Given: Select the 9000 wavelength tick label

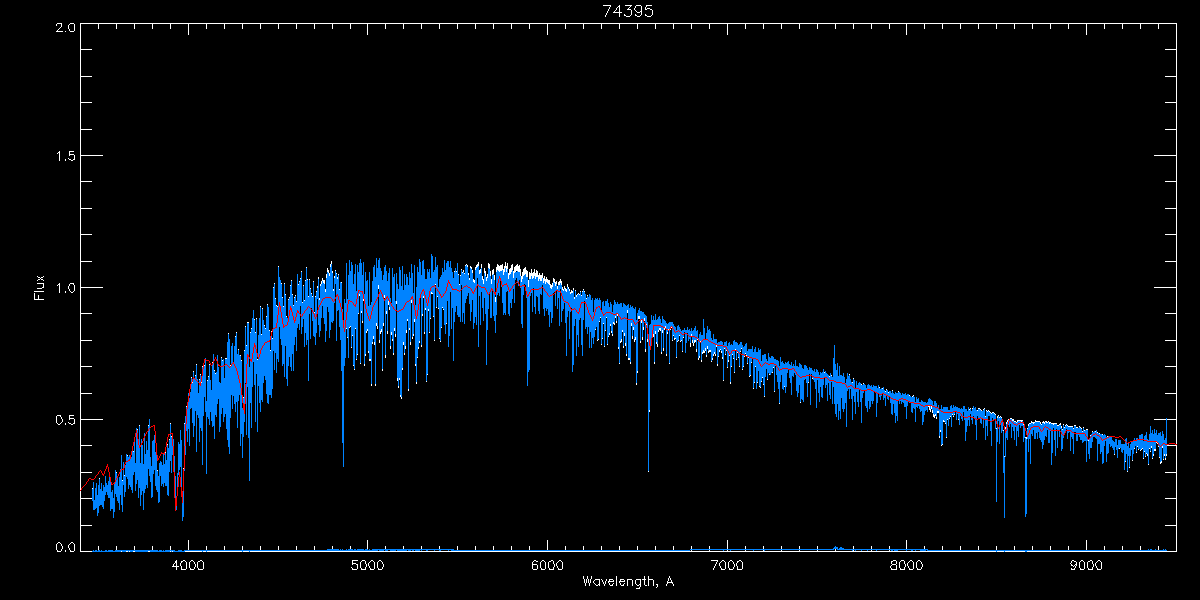Looking at the screenshot, I should pyautogui.click(x=1086, y=565).
